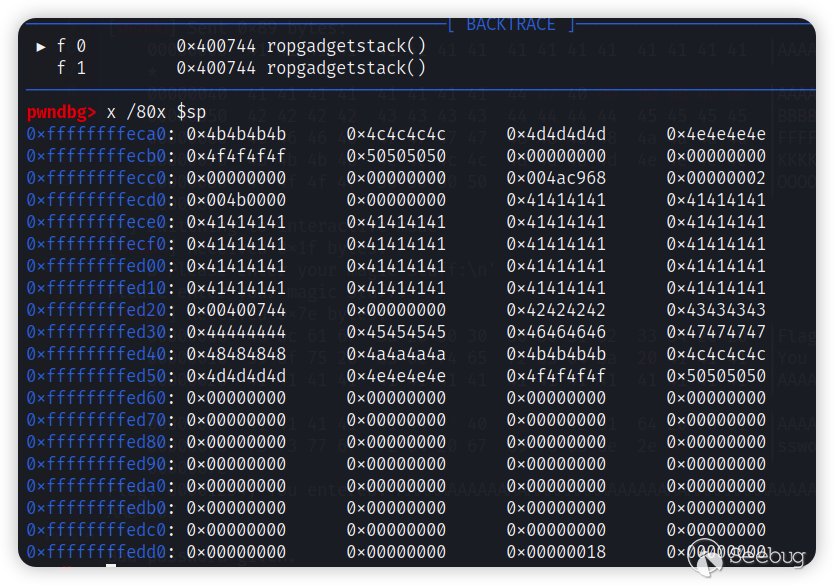Click value 0x00400744 in the ed20 row
Image resolution: width=834 pixels, height=585 pixels.
click(236, 310)
